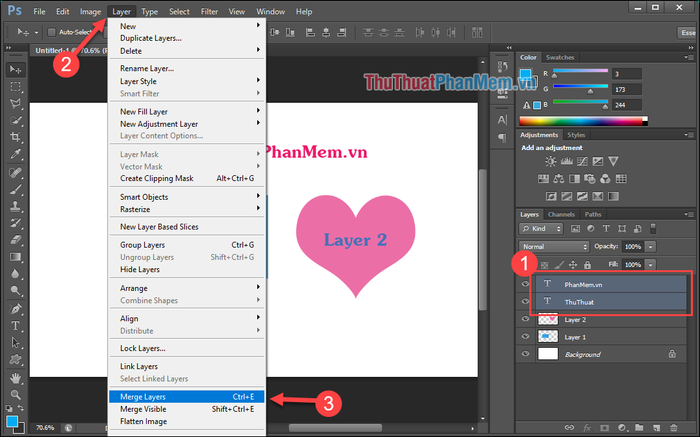Select the Crop tool
This screenshot has height=437, width=700.
[16, 137]
